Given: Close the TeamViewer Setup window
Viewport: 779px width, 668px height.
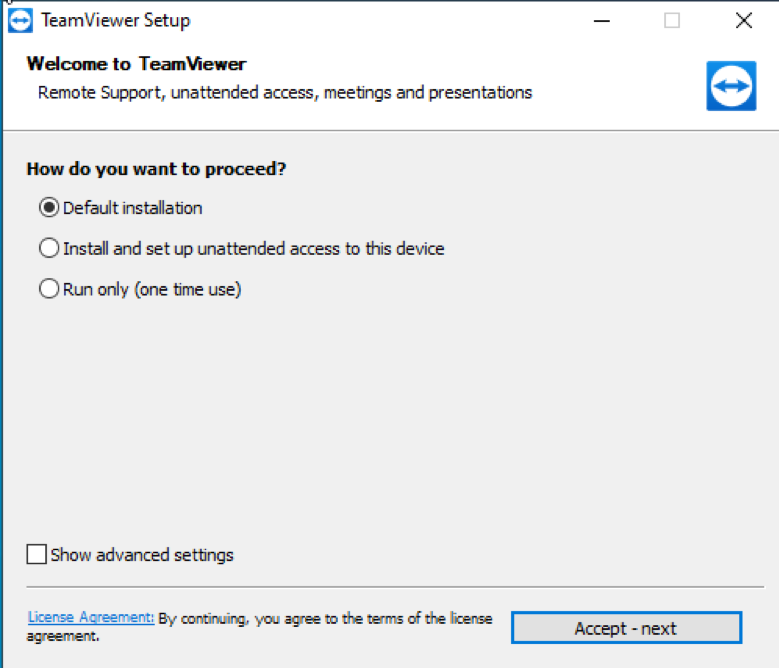Looking at the screenshot, I should 744,21.
